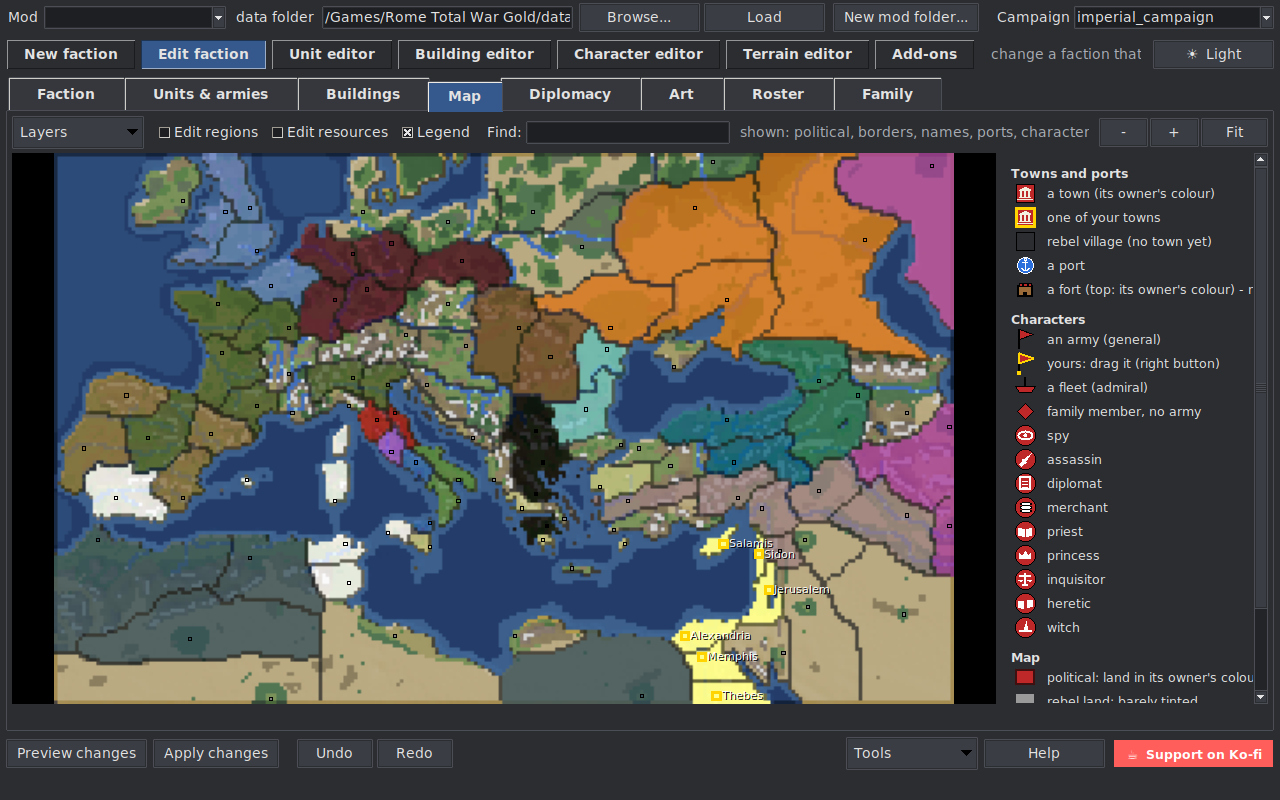This screenshot has width=1280, height=800.
Task: Click the rebel village legend icon
Action: pos(1025,242)
